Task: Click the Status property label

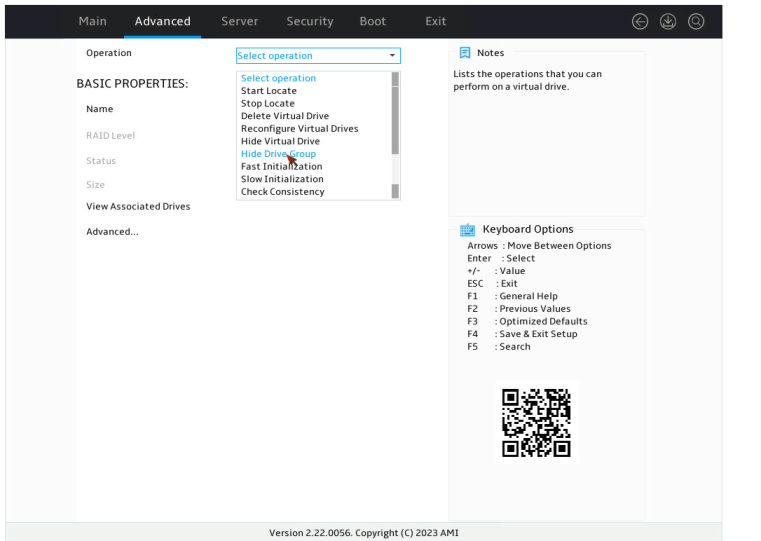Action: (x=101, y=161)
